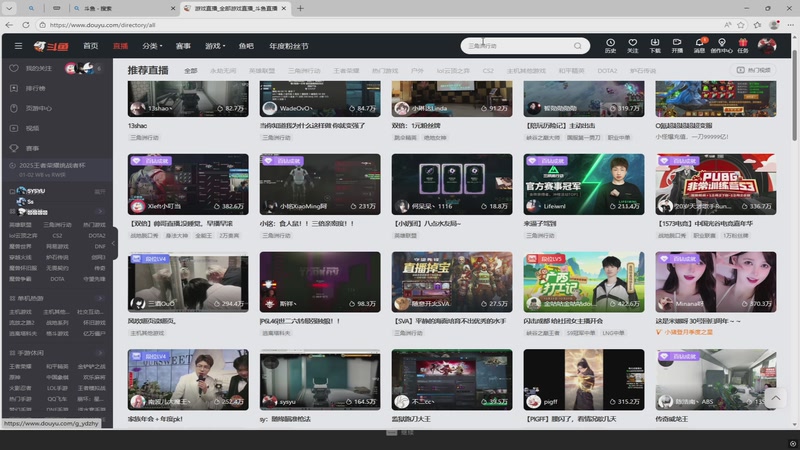Click 魔兽世界 in sidebar categories
This screenshot has height=450, width=800.
coord(20,246)
